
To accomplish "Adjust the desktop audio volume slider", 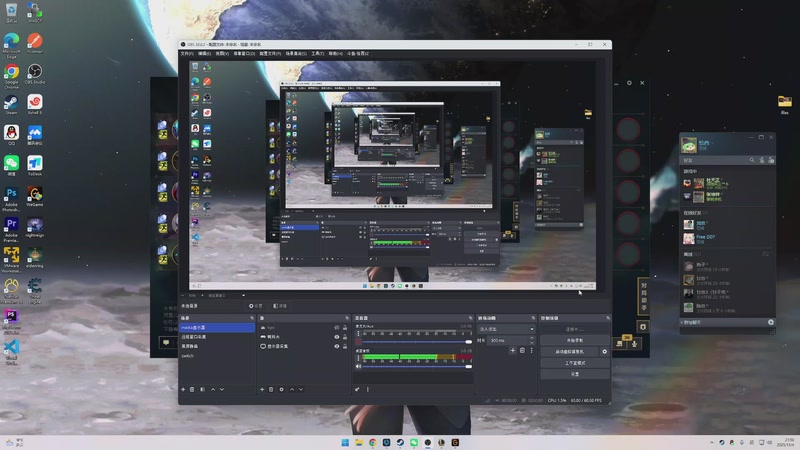I will click(x=417, y=366).
